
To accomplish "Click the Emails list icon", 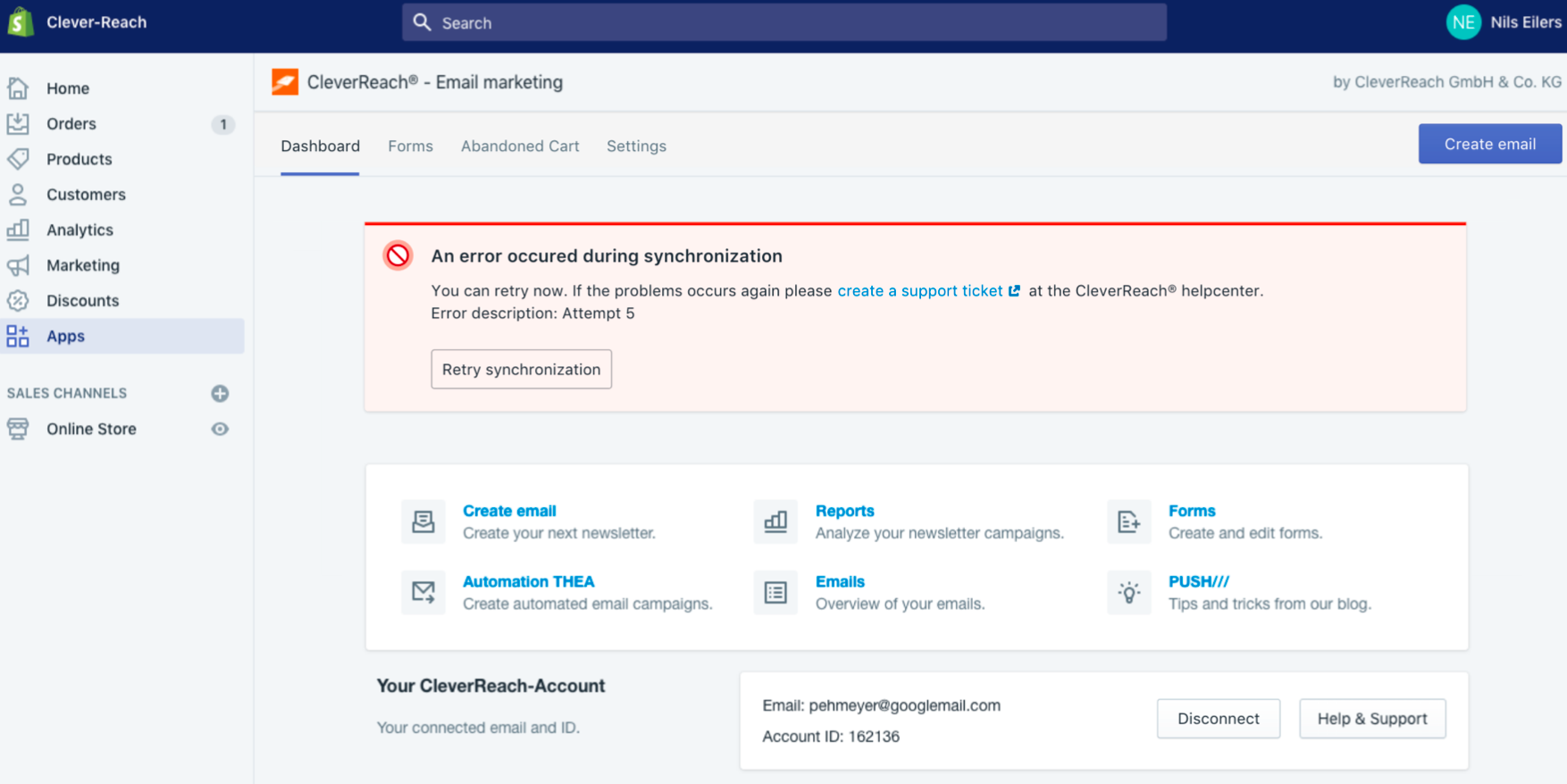I will pyautogui.click(x=775, y=592).
